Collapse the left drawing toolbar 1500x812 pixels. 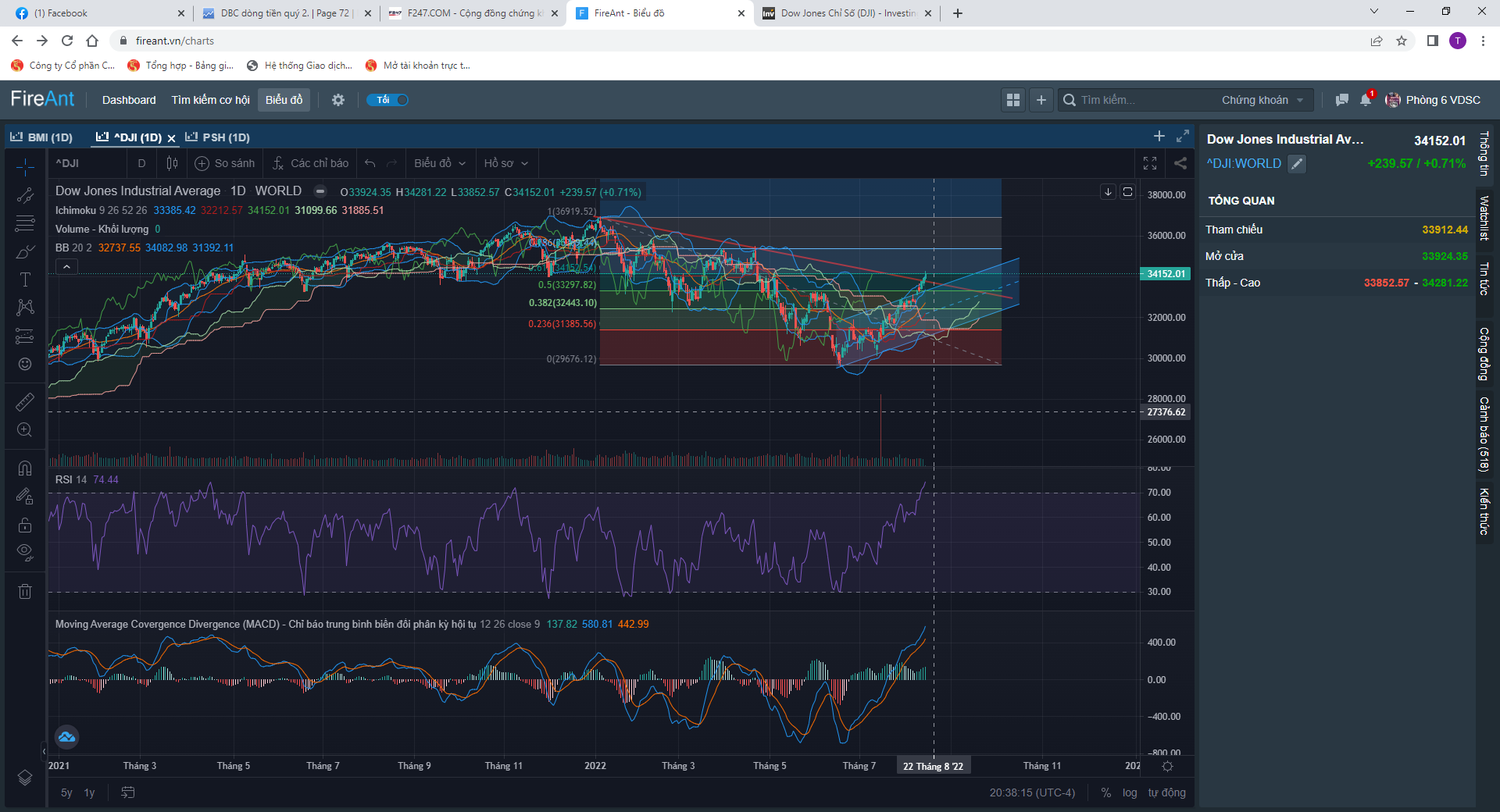tap(44, 751)
